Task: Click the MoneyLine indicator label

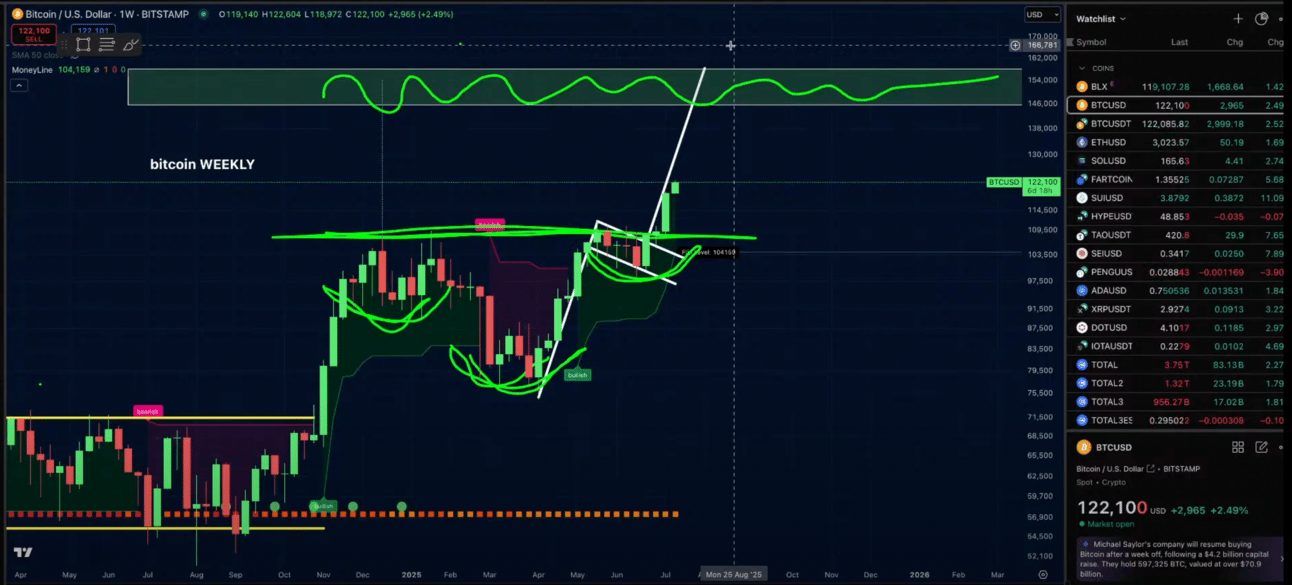Action: click(x=34, y=70)
